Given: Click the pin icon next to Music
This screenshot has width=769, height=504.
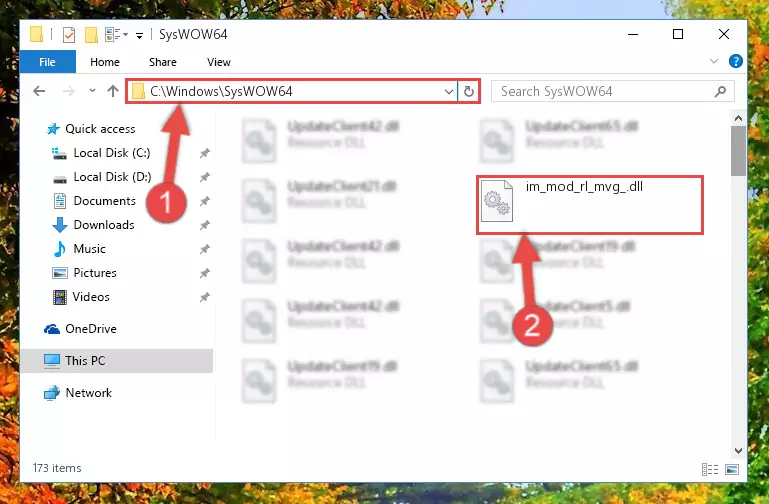Looking at the screenshot, I should tap(205, 250).
